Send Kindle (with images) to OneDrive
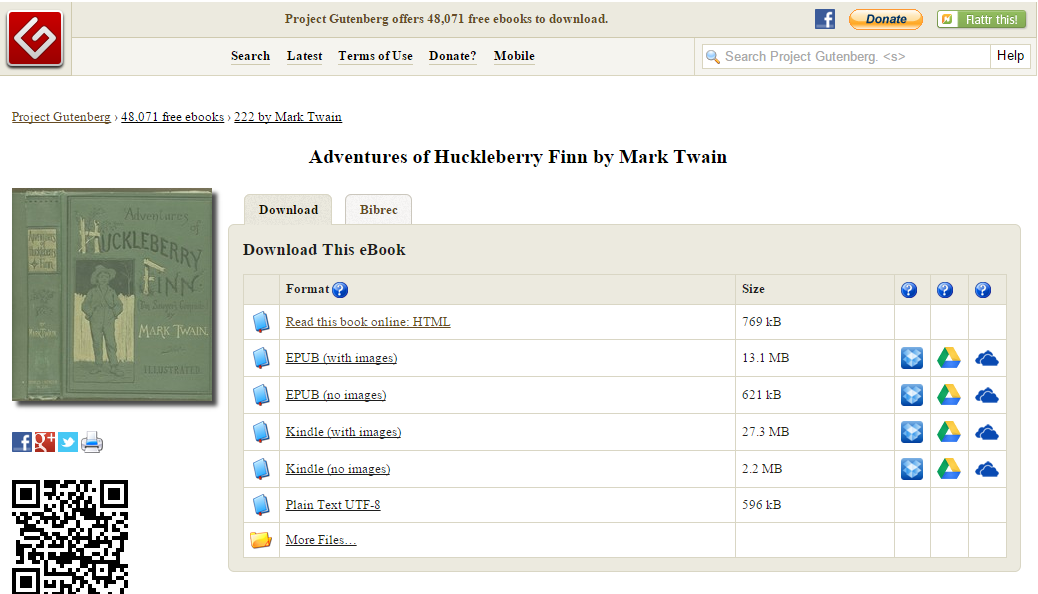 [x=986, y=433]
